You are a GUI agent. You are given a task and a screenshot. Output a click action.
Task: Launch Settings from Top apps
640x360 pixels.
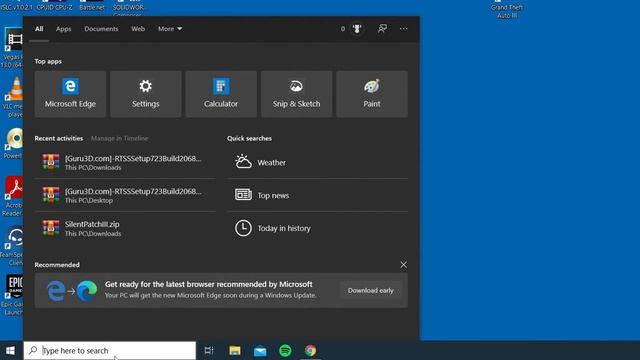146,94
